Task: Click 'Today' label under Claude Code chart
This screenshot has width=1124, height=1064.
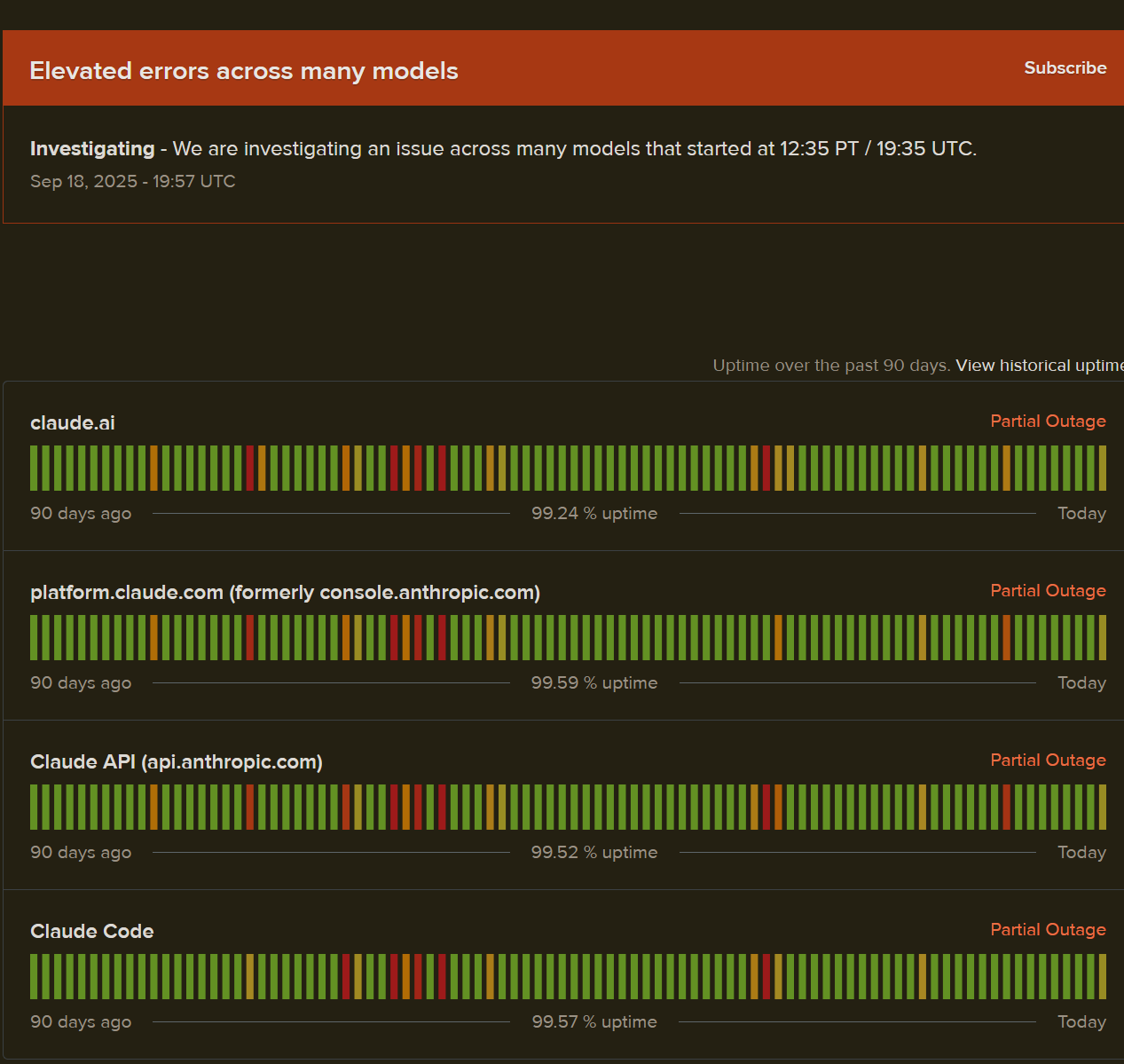Action: point(1081,1022)
